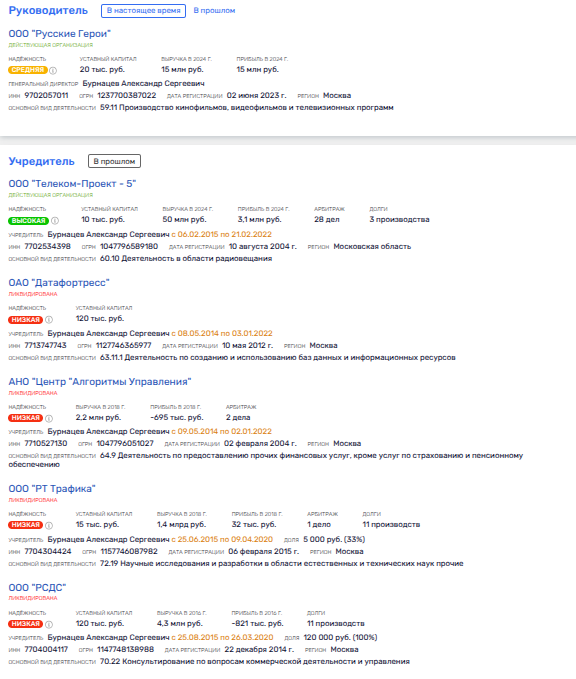Screen dimensions: 576x679
Task: Click info icon next to РТ Трафика НИЗКАЯ badge
Action: point(49,525)
